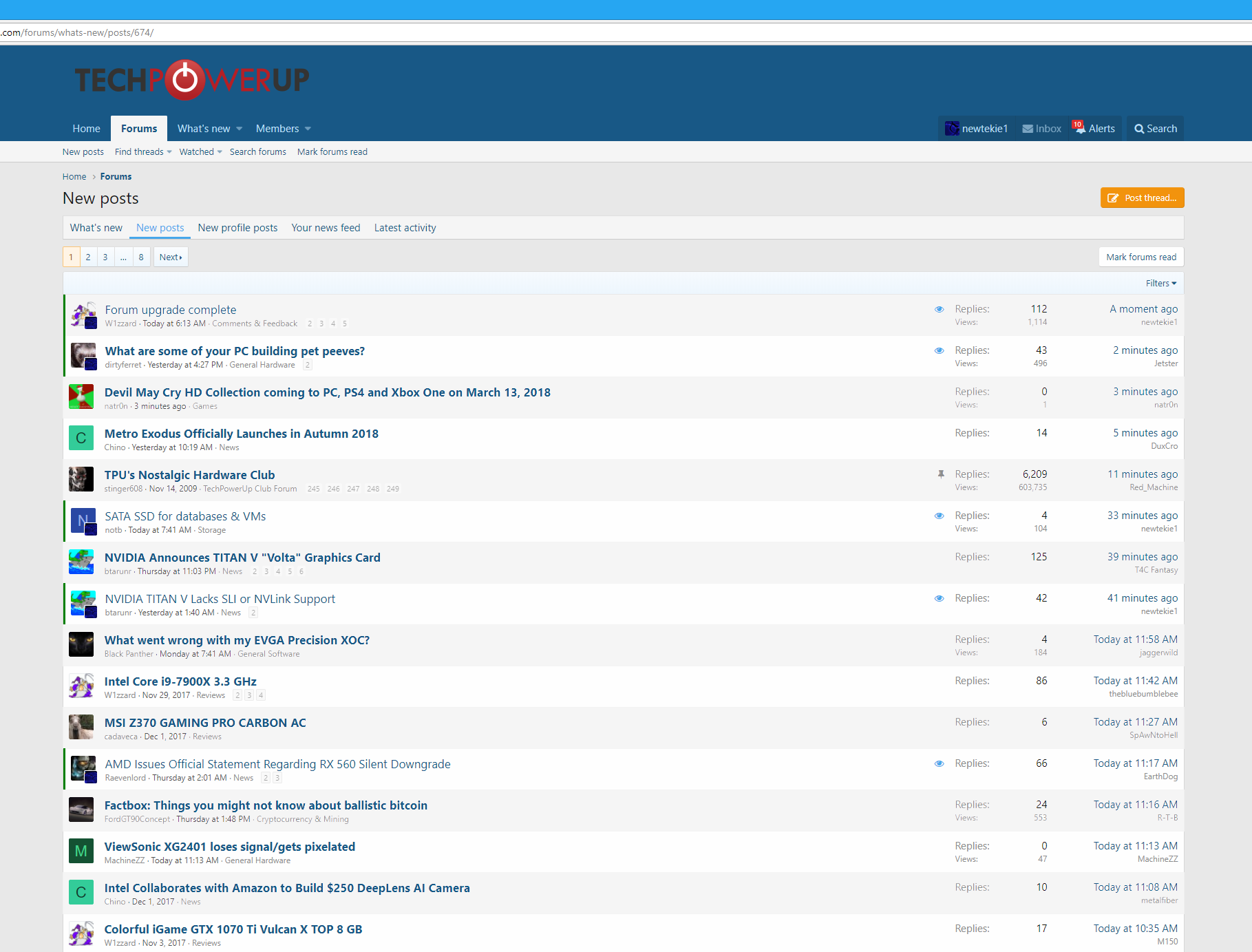Click the pin icon on TPU's Nostalgic Hardware Club
The height and width of the screenshot is (952, 1252).
click(x=940, y=474)
